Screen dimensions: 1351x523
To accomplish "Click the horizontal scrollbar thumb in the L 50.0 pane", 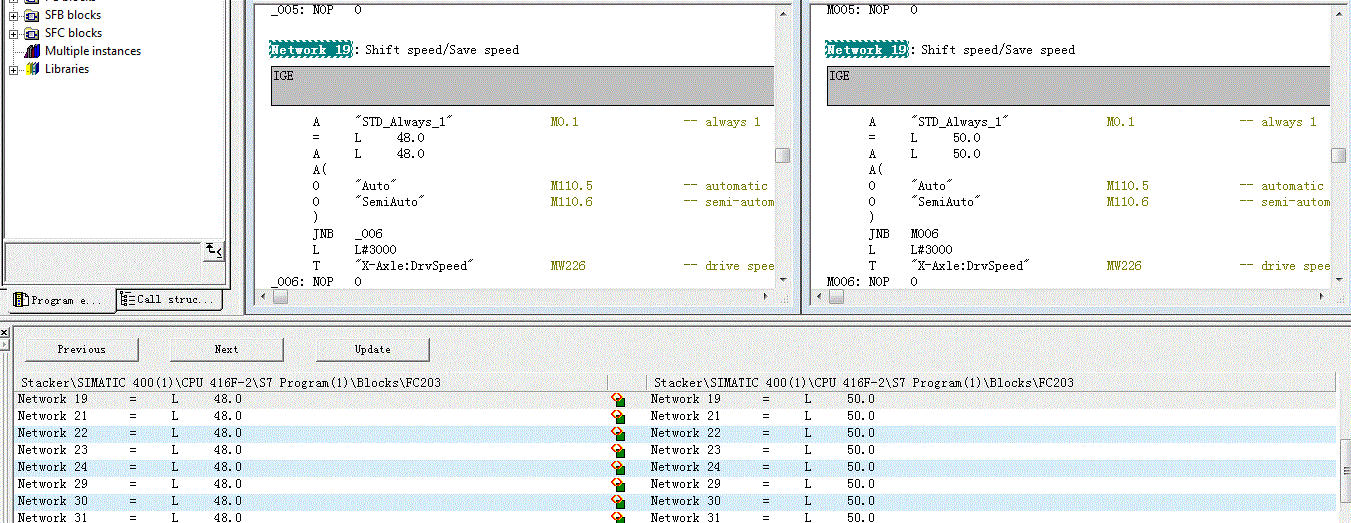I will pyautogui.click(x=836, y=297).
